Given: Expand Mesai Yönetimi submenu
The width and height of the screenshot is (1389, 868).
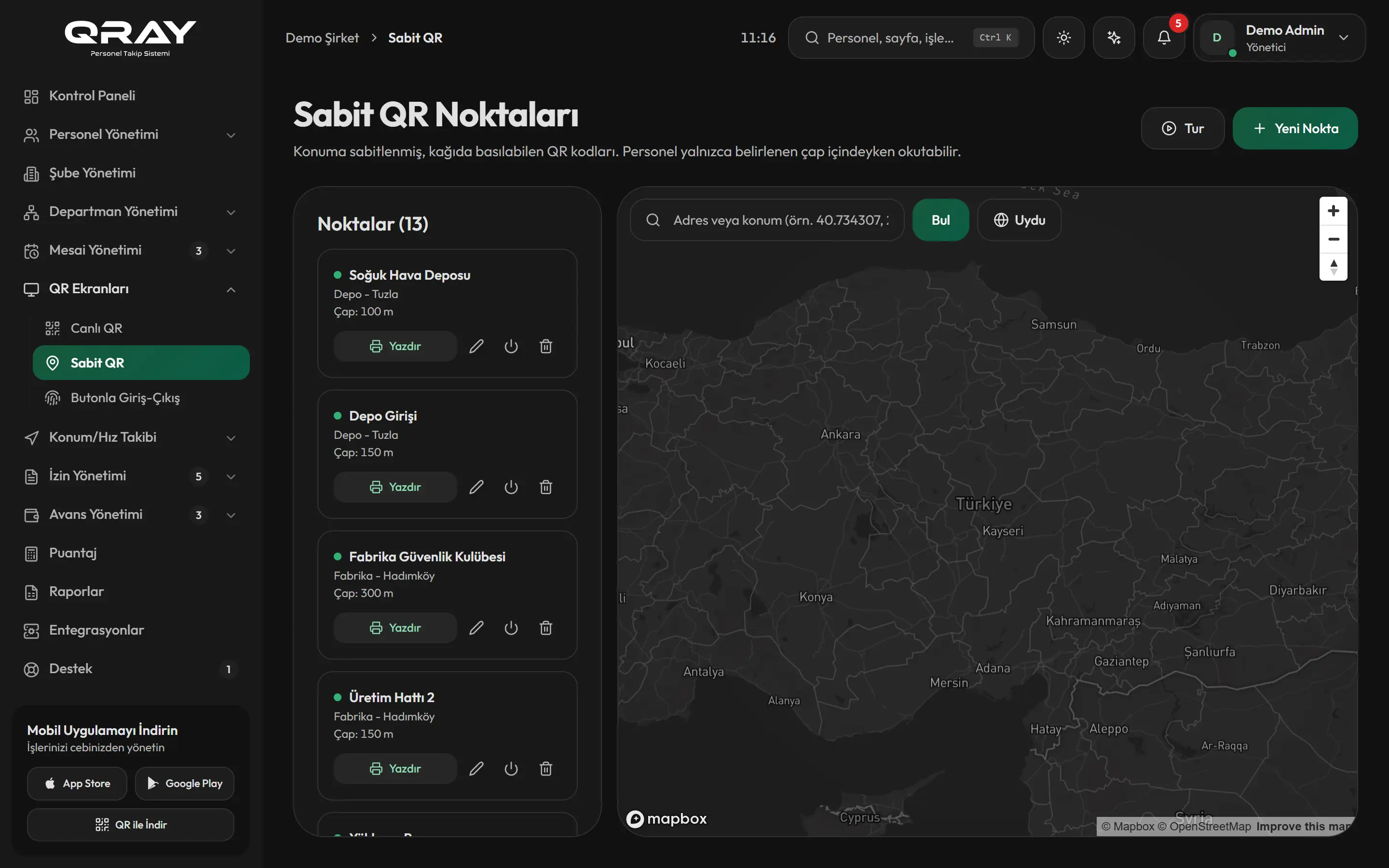Looking at the screenshot, I should click(x=130, y=250).
